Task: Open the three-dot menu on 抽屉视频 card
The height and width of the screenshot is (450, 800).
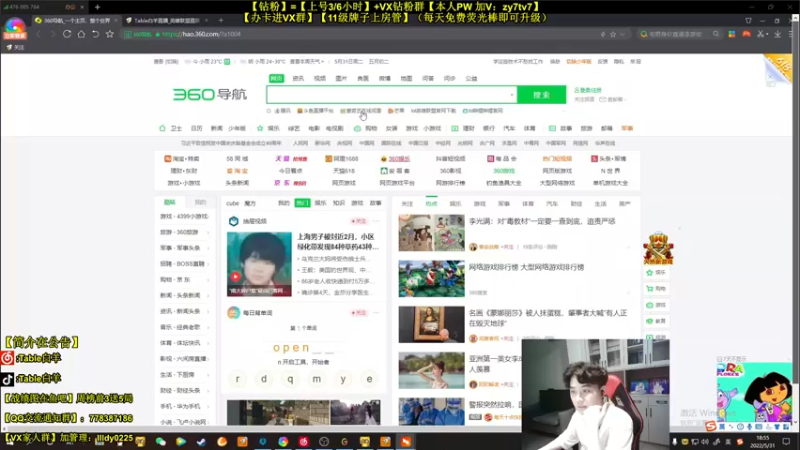Action: coord(376,221)
